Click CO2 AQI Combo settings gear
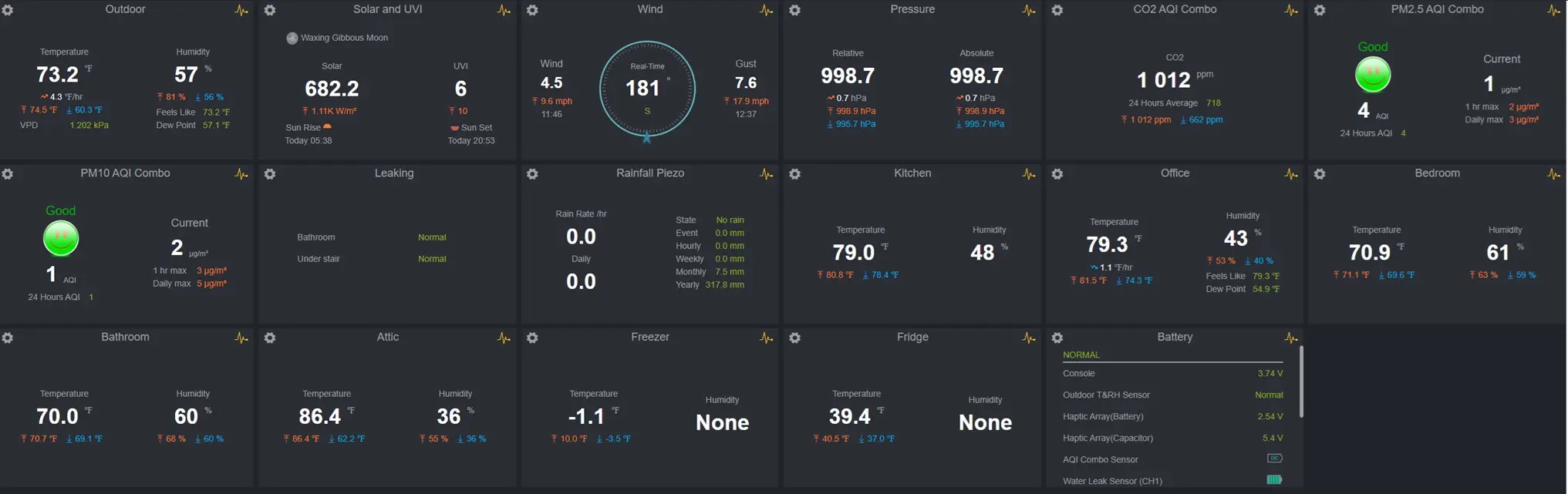Viewport: 1568px width, 494px height. coord(1057,10)
